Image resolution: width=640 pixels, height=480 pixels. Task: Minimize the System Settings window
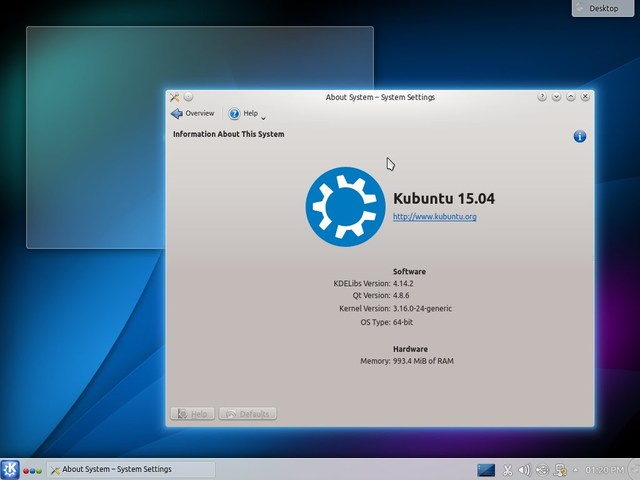click(556, 97)
